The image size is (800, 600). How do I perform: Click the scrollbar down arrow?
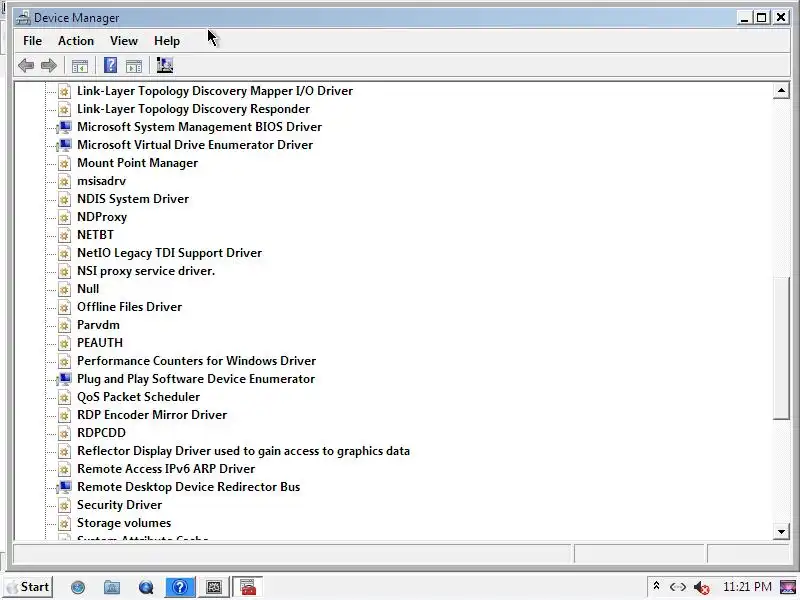click(781, 532)
